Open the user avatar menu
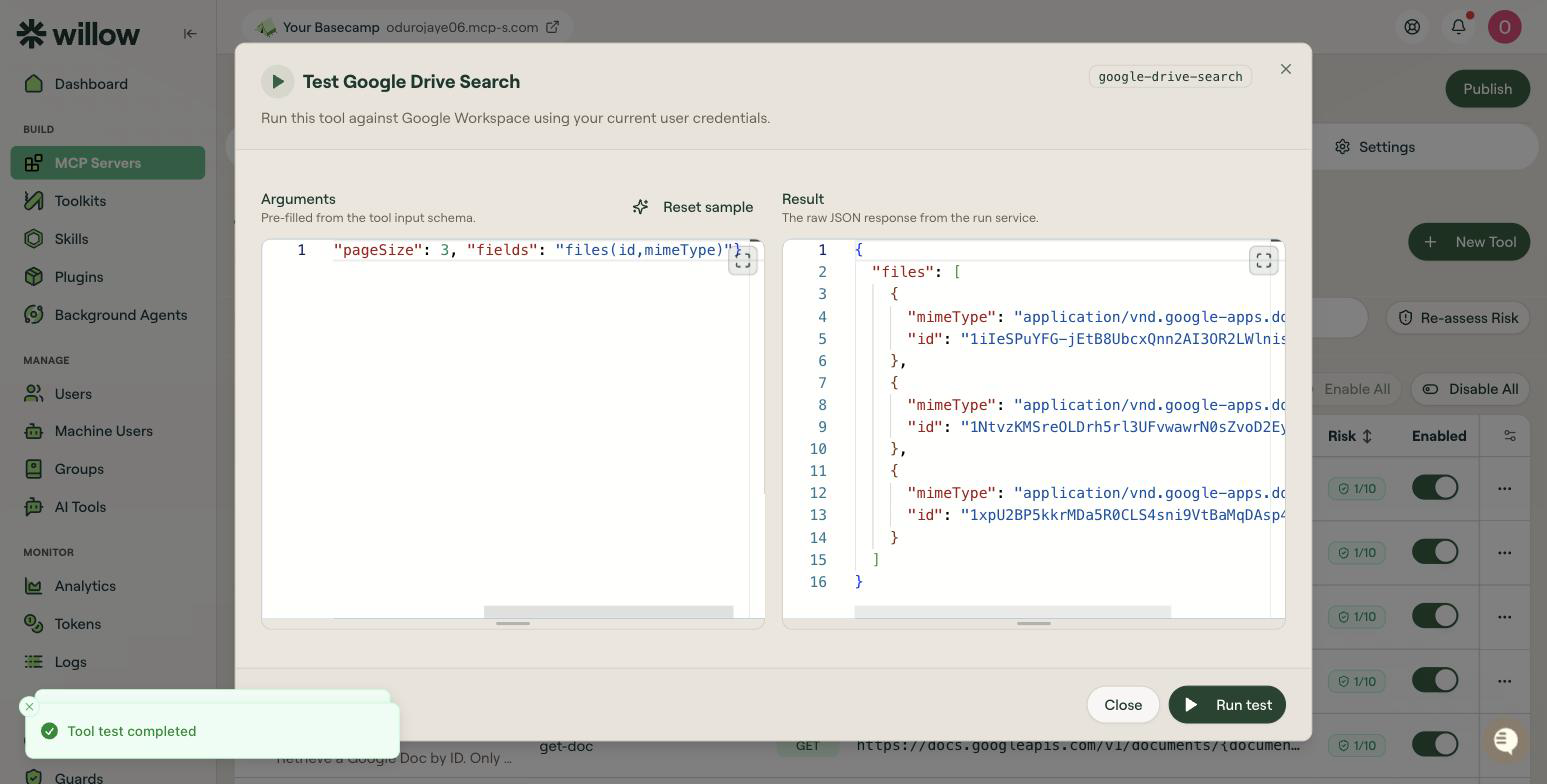This screenshot has height=784, width=1547. tap(1504, 27)
